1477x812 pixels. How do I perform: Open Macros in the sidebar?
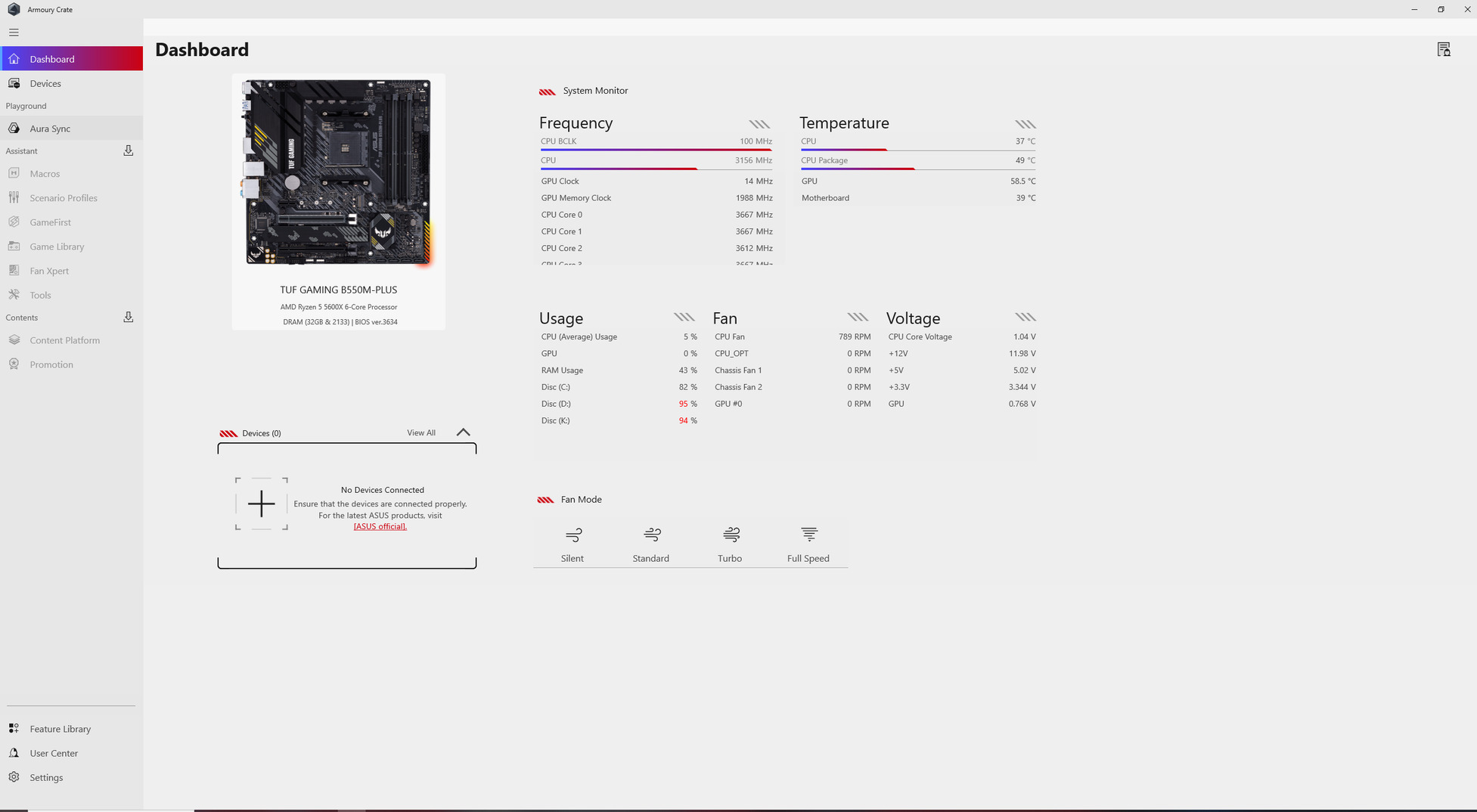coord(72,174)
